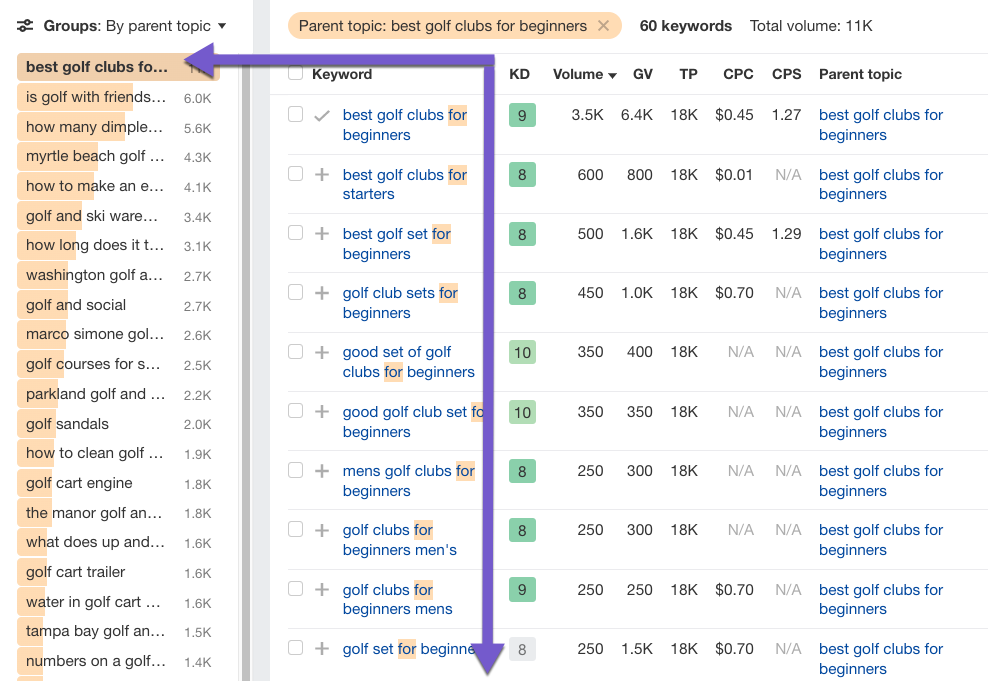Check the 'best golf clubs for beginners' keyword row
The image size is (988, 681).
tap(296, 115)
